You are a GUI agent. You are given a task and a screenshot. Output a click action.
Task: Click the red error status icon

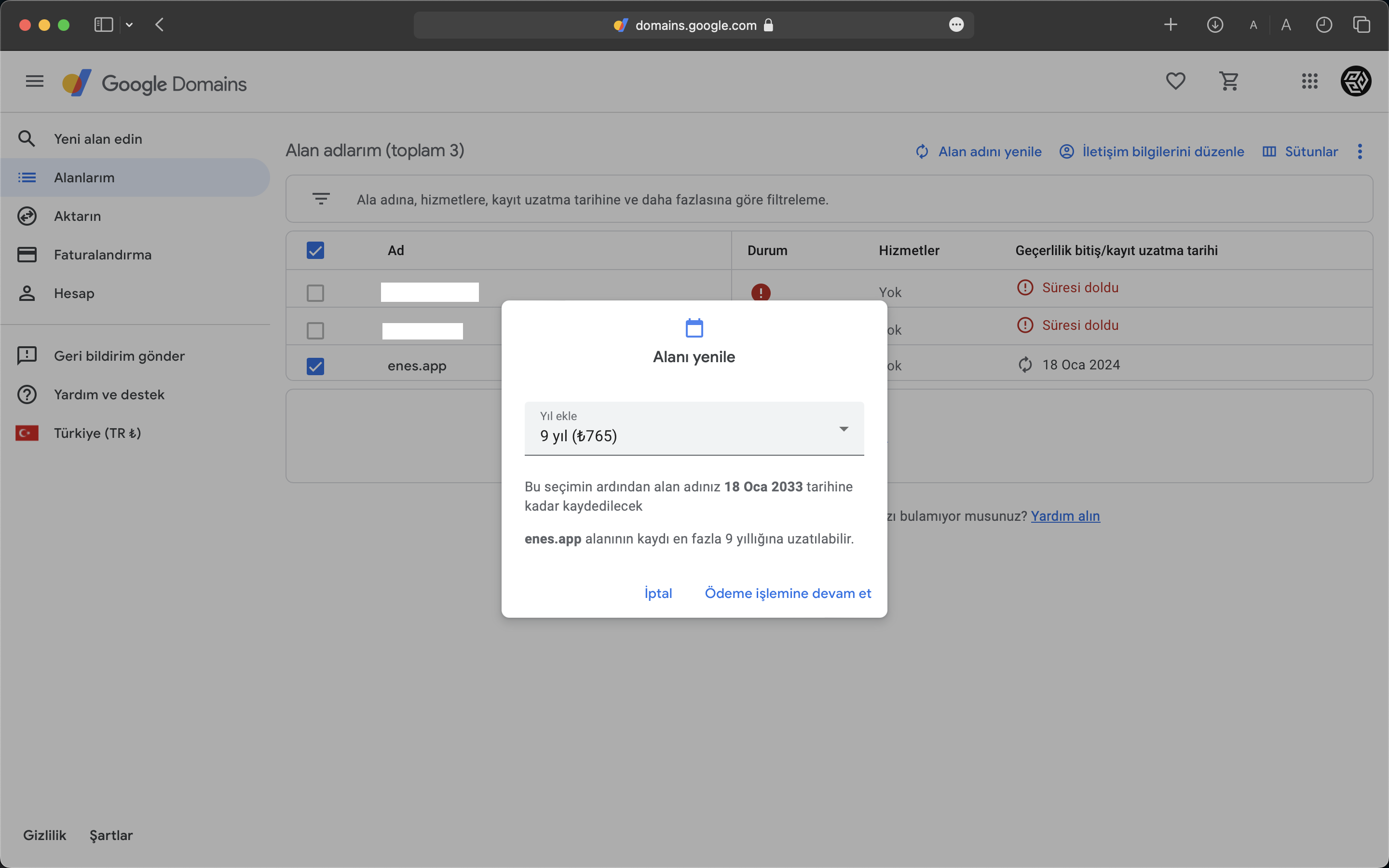point(761,292)
